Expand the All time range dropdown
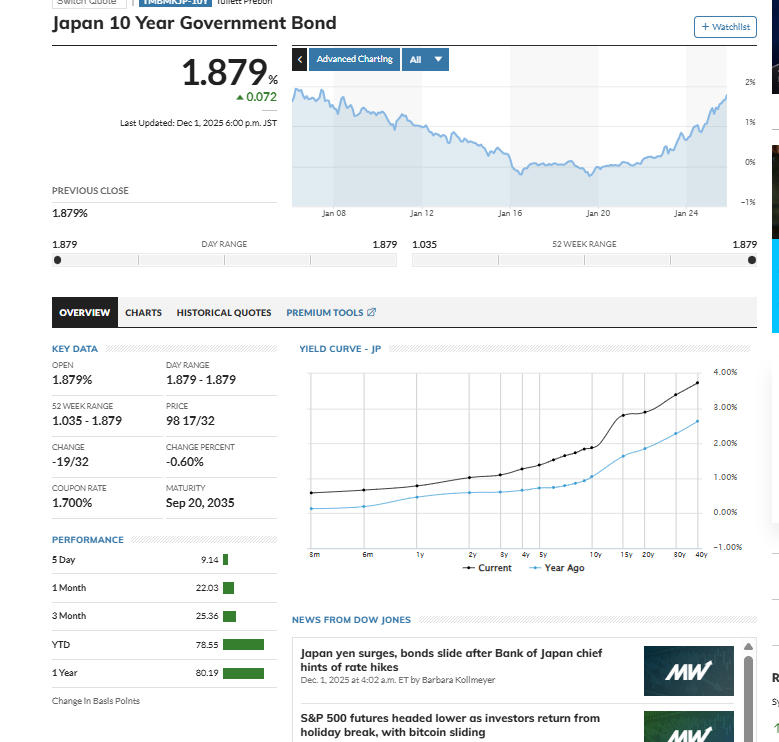 (425, 59)
